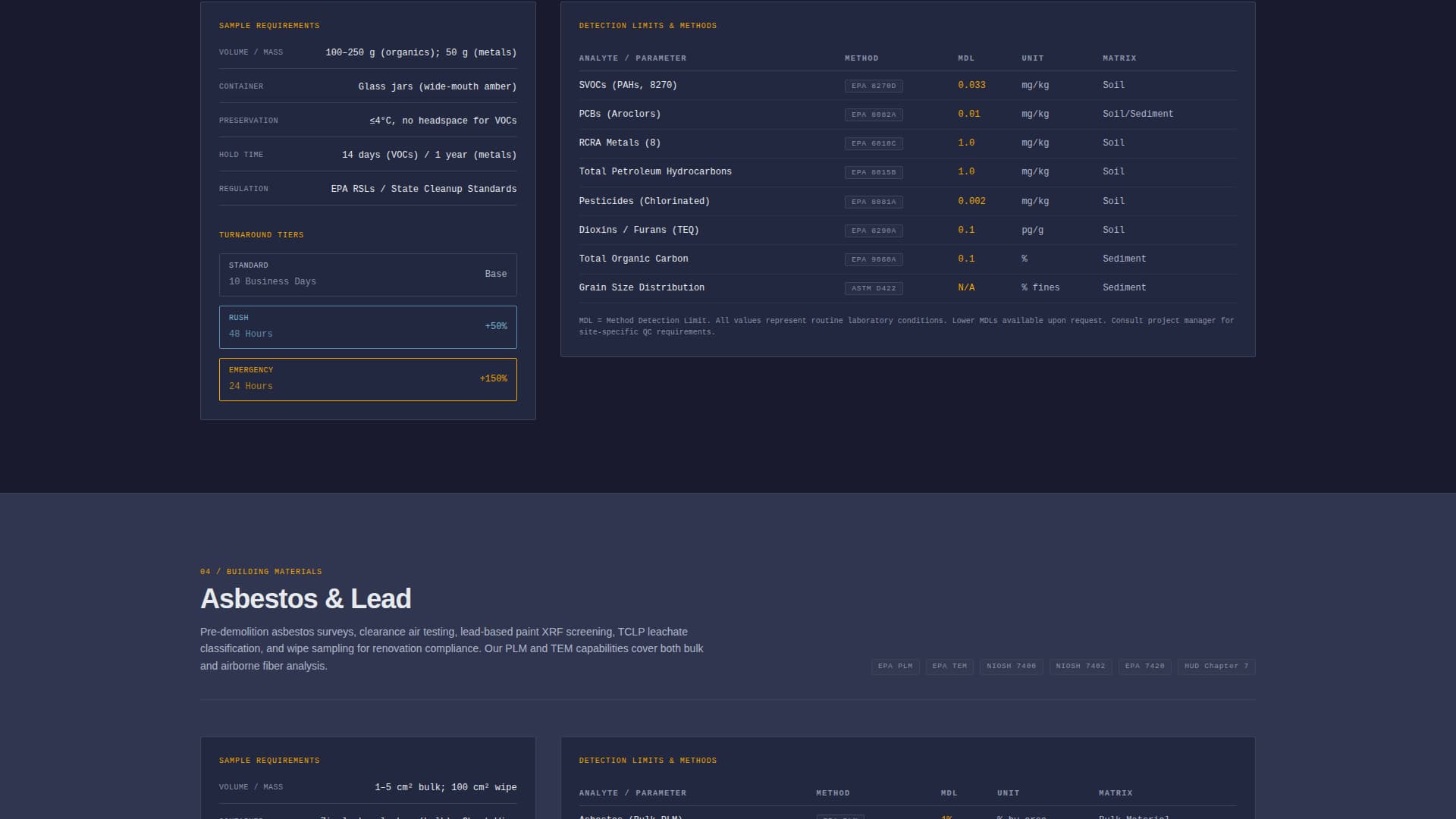
Task: Click the EPA 9060A method badge
Action: point(874,259)
